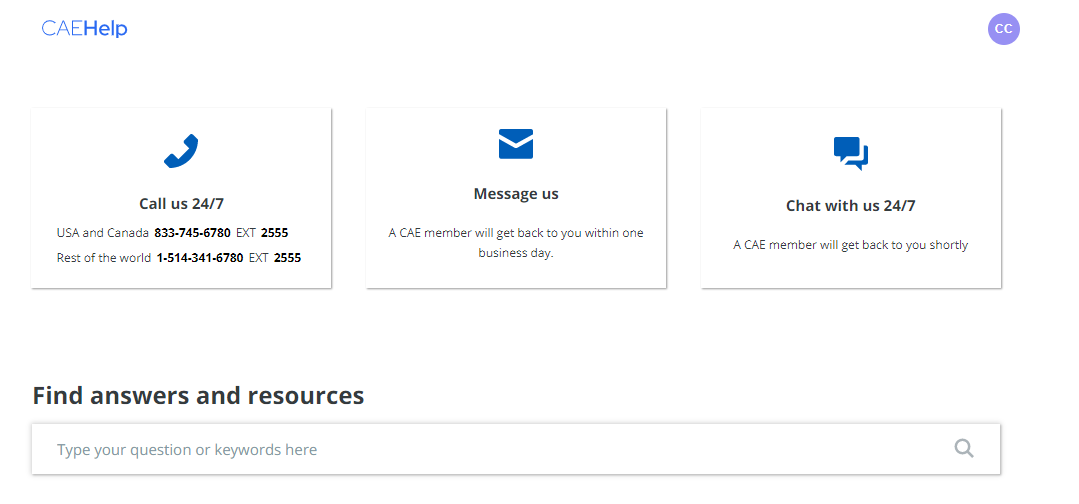The image size is (1079, 504).
Task: Open the Chat with us 24/7 heading
Action: (851, 206)
